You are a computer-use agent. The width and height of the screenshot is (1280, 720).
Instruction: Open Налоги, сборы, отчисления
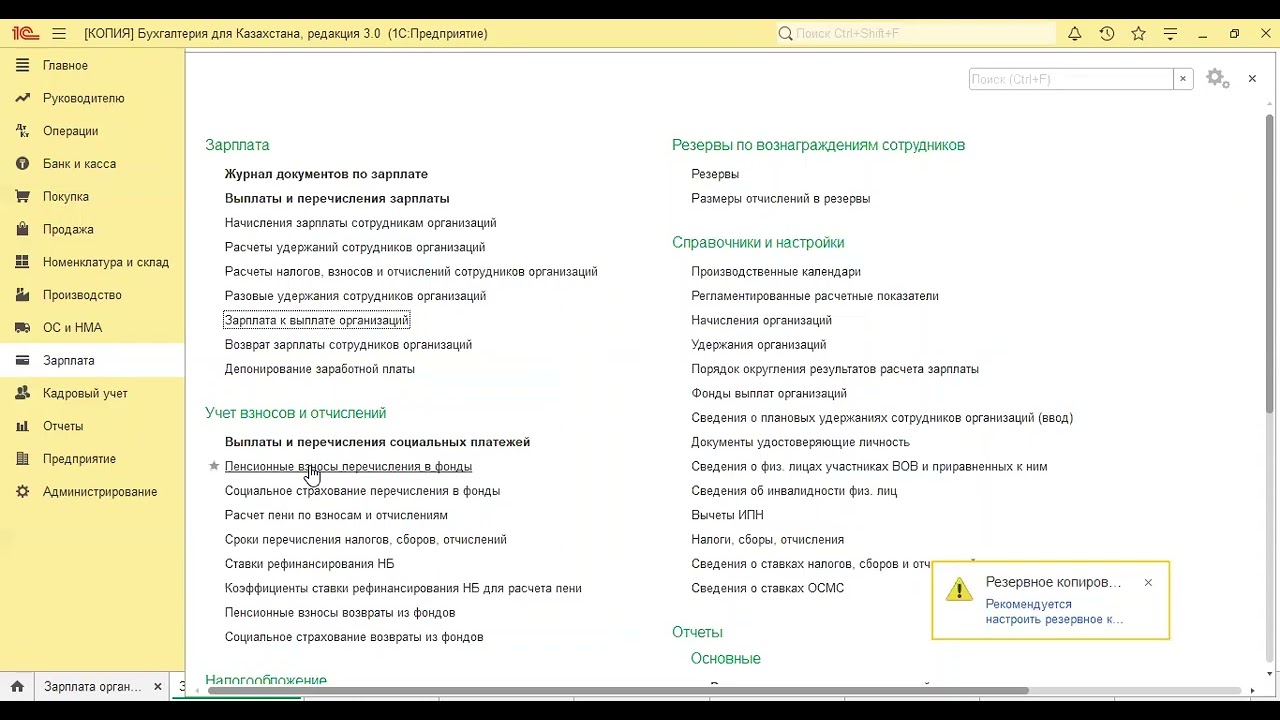coord(768,540)
